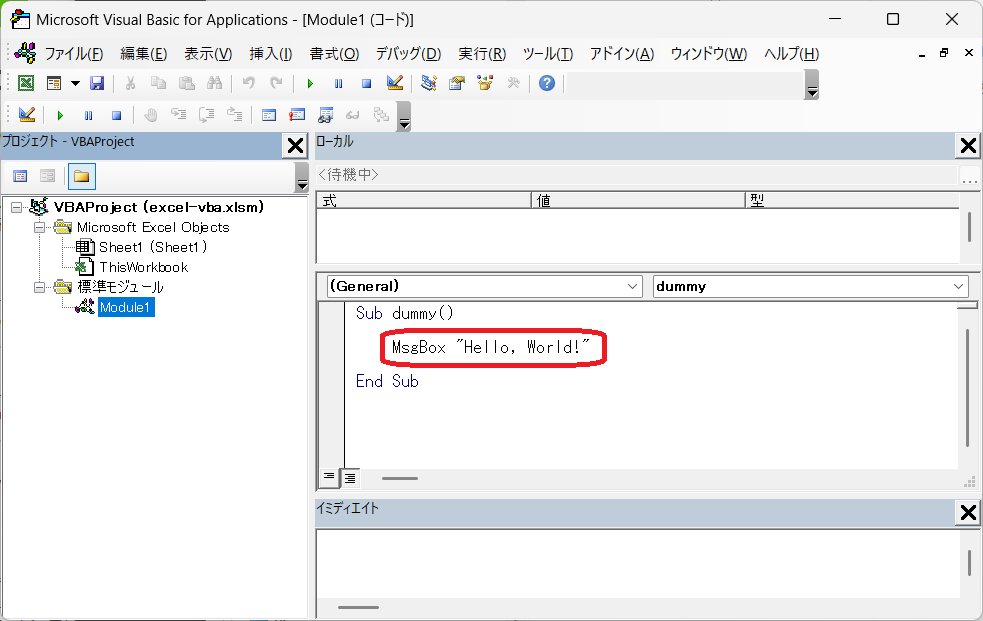
Task: Collapse the Microsoft Excel Objects folder
Action: (39, 227)
